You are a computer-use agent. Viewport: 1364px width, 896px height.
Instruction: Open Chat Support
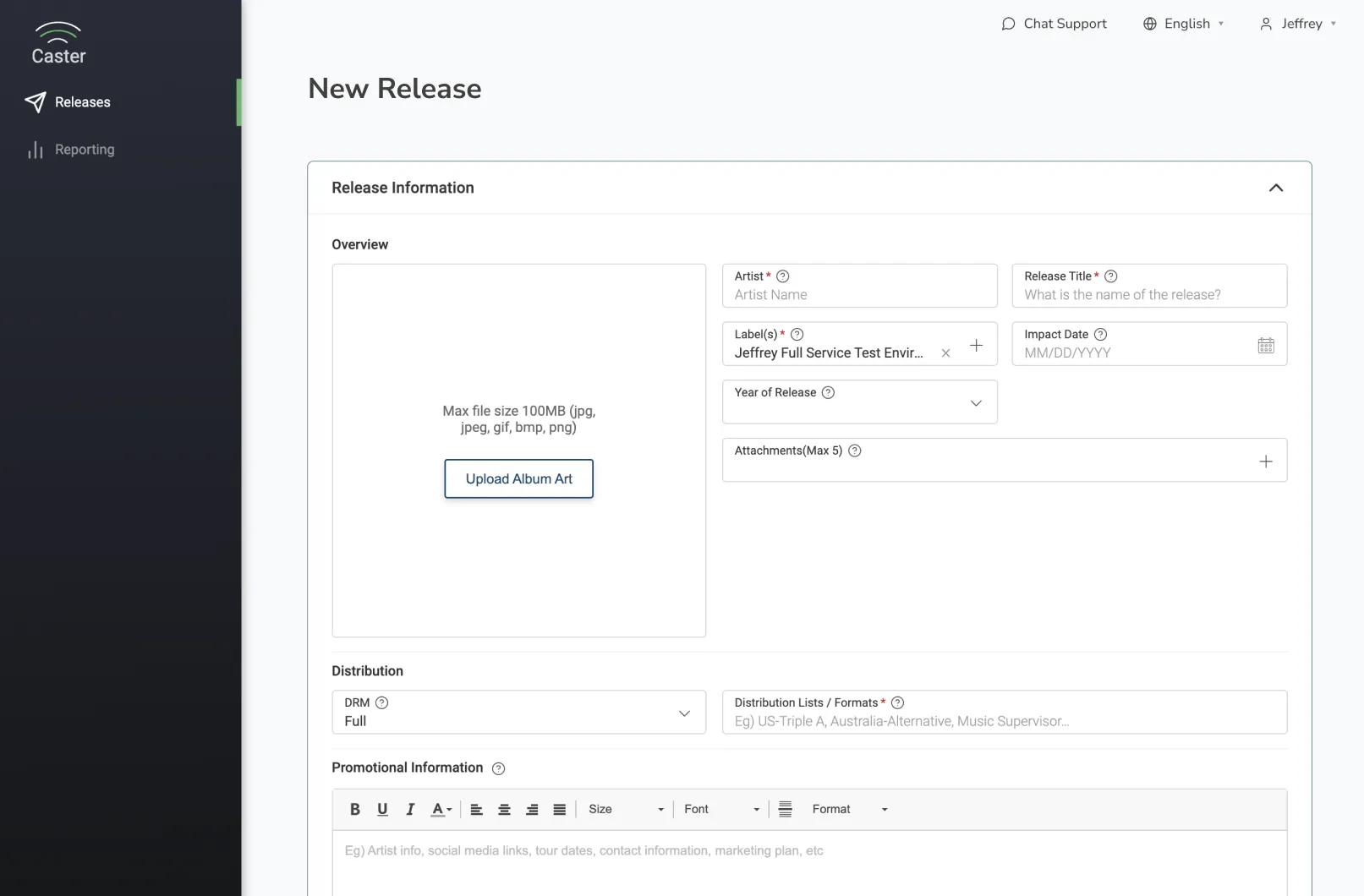coord(1054,23)
